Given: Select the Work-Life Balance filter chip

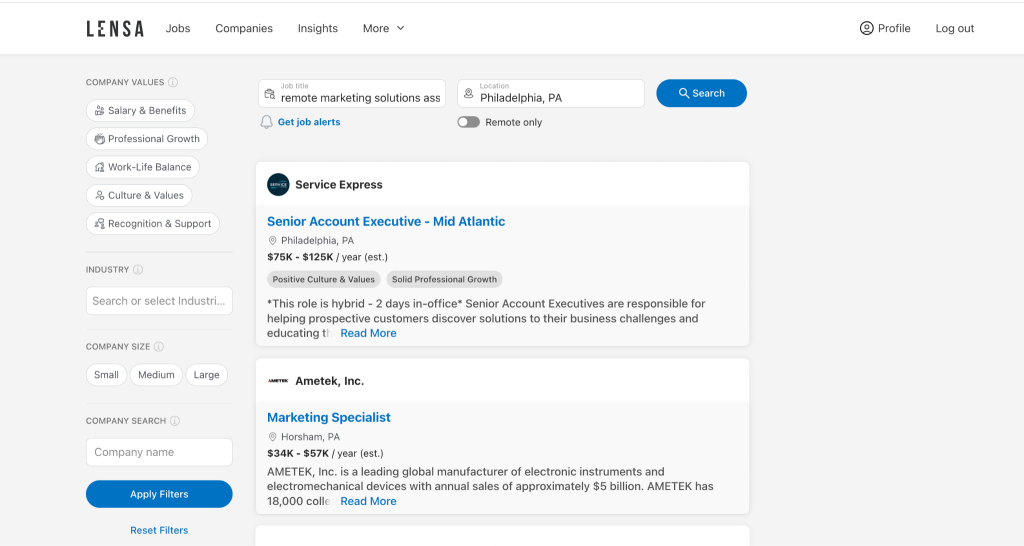Looking at the screenshot, I should (x=143, y=167).
